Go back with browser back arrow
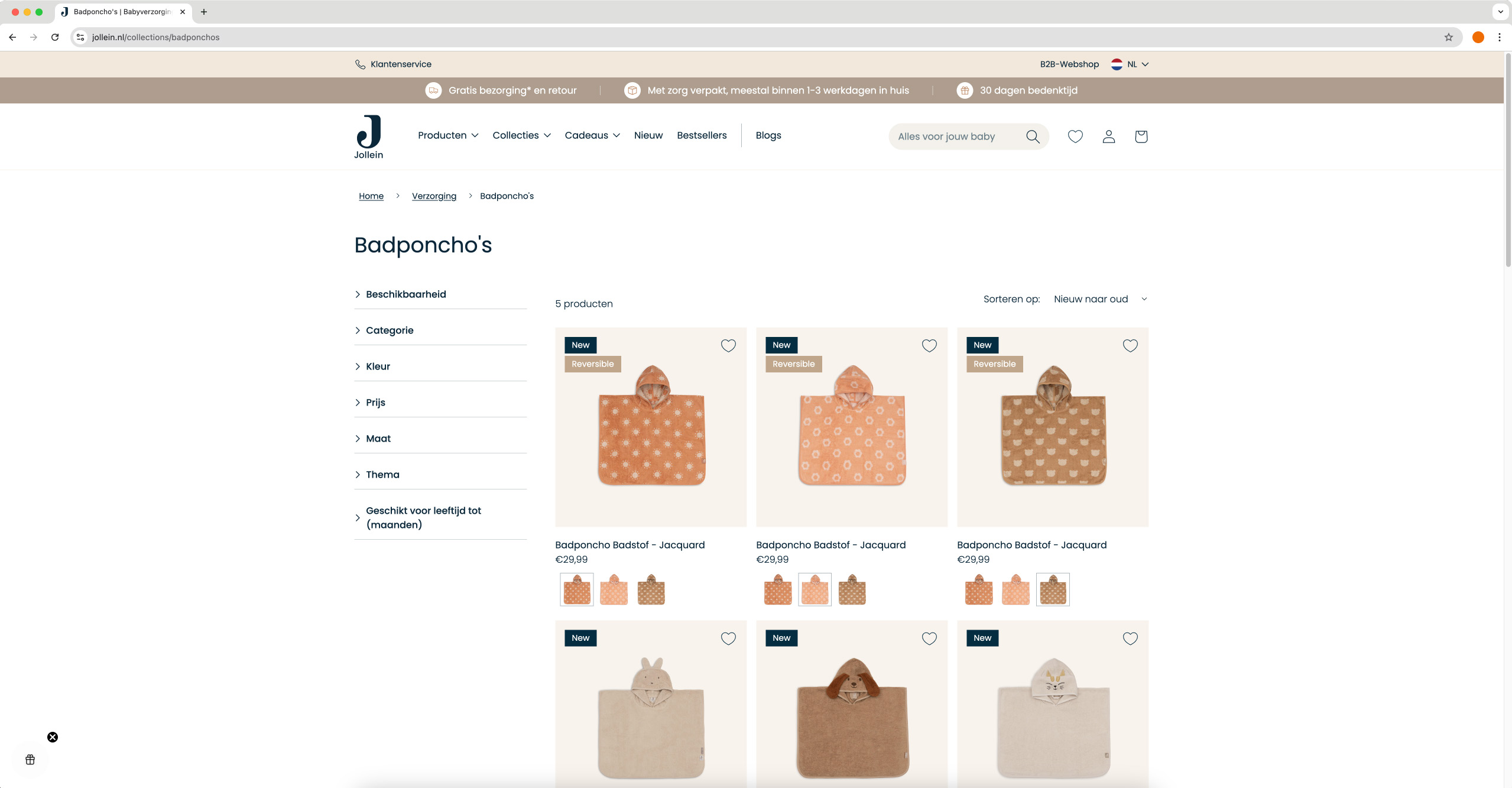Viewport: 1512px width, 788px height. click(x=12, y=37)
